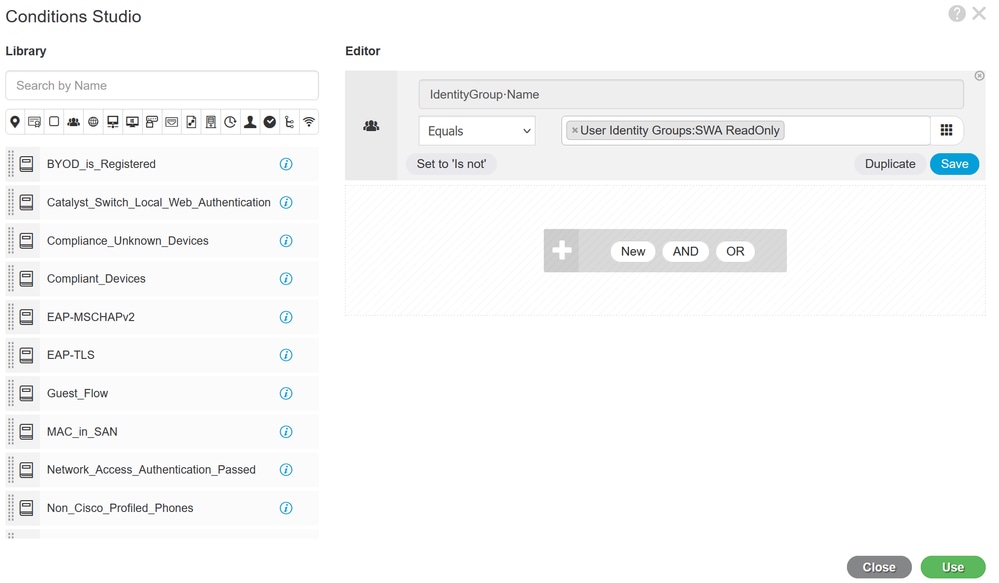Show info for Compliance_Unknown_Devices

pyautogui.click(x=286, y=241)
